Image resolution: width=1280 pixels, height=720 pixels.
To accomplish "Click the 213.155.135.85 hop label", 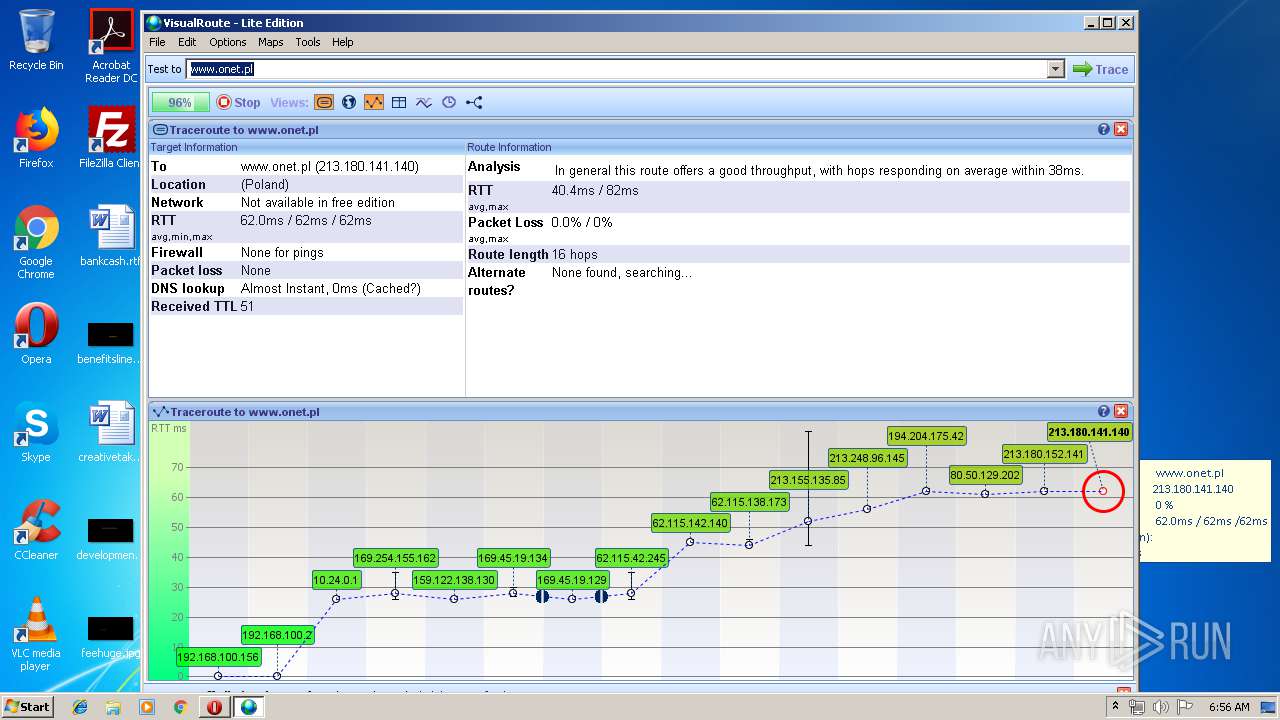I will pos(808,479).
